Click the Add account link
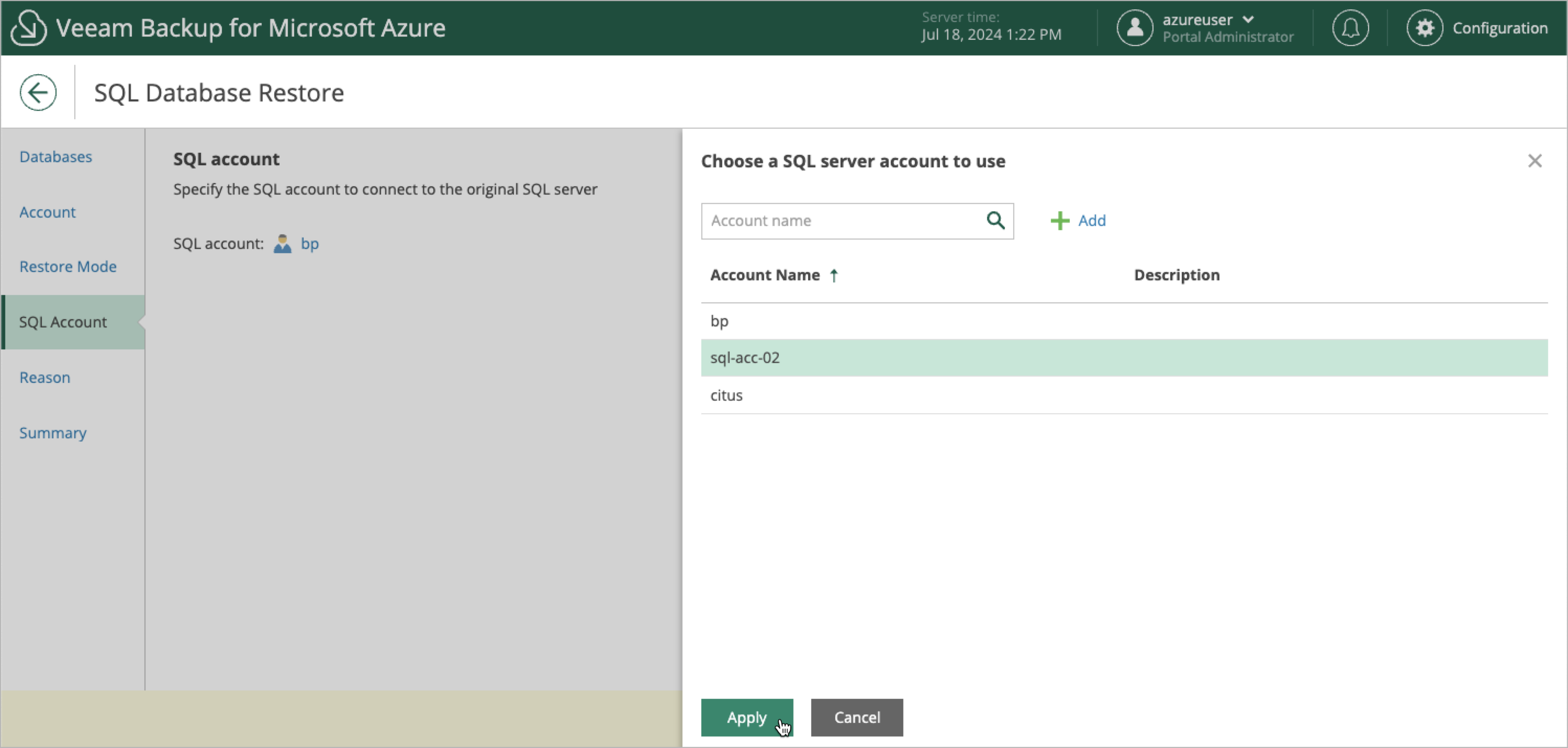1568x748 pixels. (x=1091, y=221)
